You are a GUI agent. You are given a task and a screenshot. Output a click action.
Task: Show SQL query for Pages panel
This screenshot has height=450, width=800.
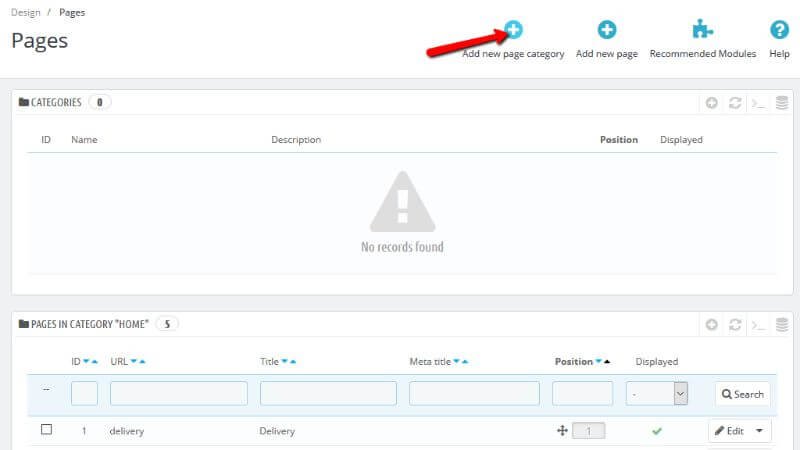(758, 325)
